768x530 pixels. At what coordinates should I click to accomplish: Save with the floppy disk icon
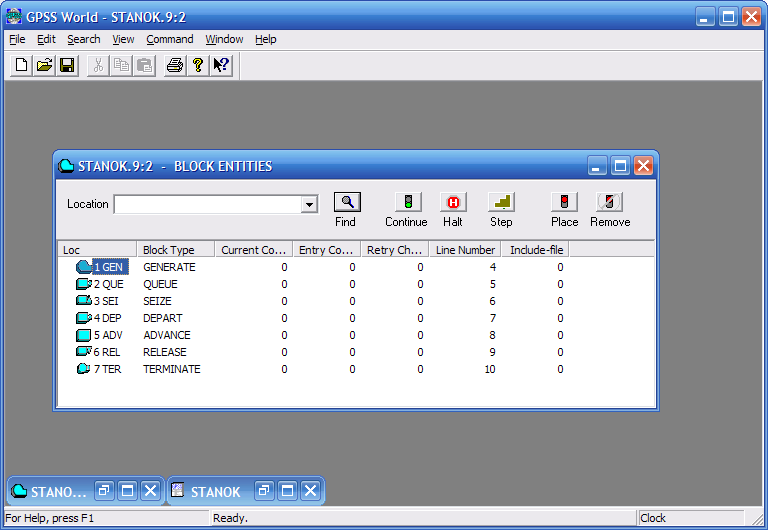(x=67, y=65)
